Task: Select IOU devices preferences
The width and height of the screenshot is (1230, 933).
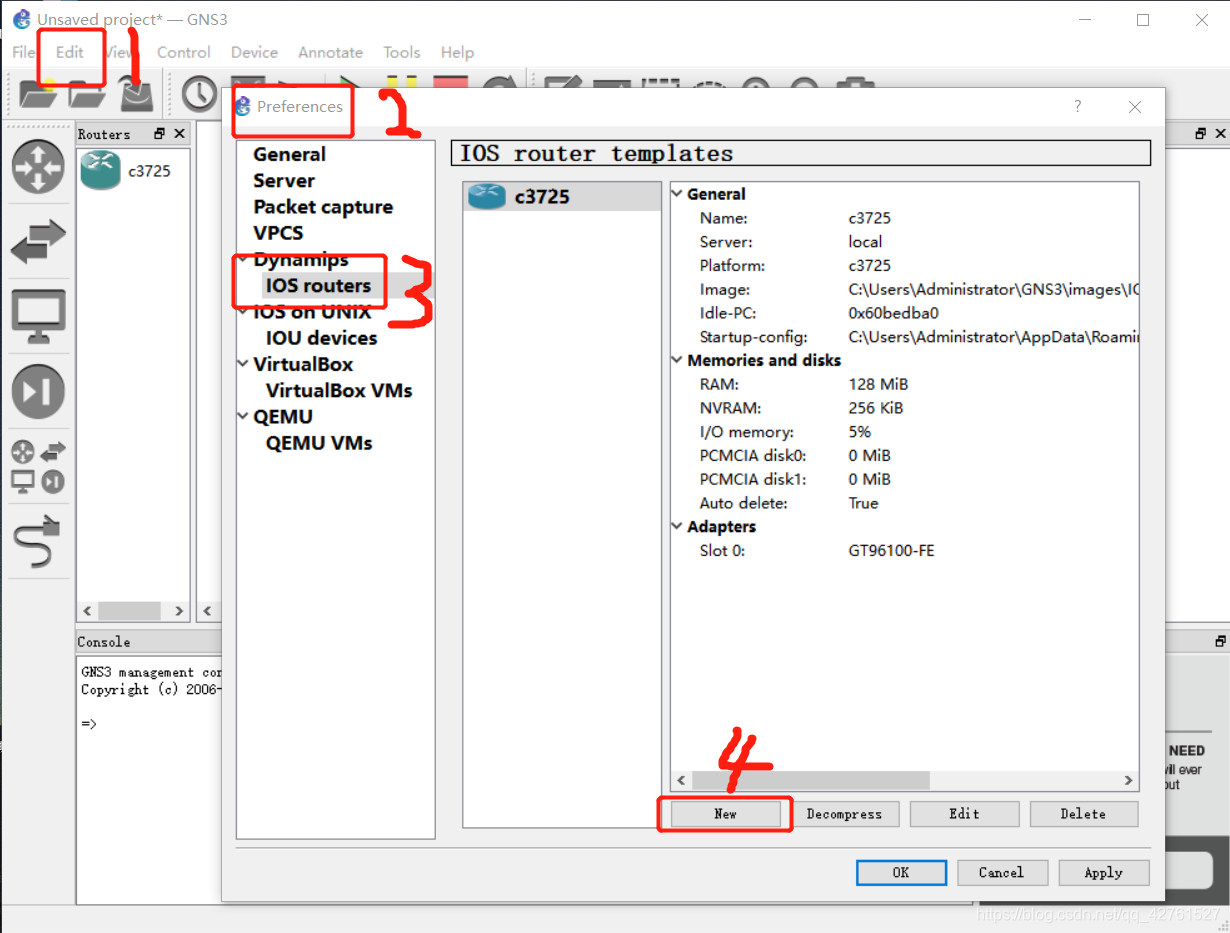Action: [x=321, y=338]
